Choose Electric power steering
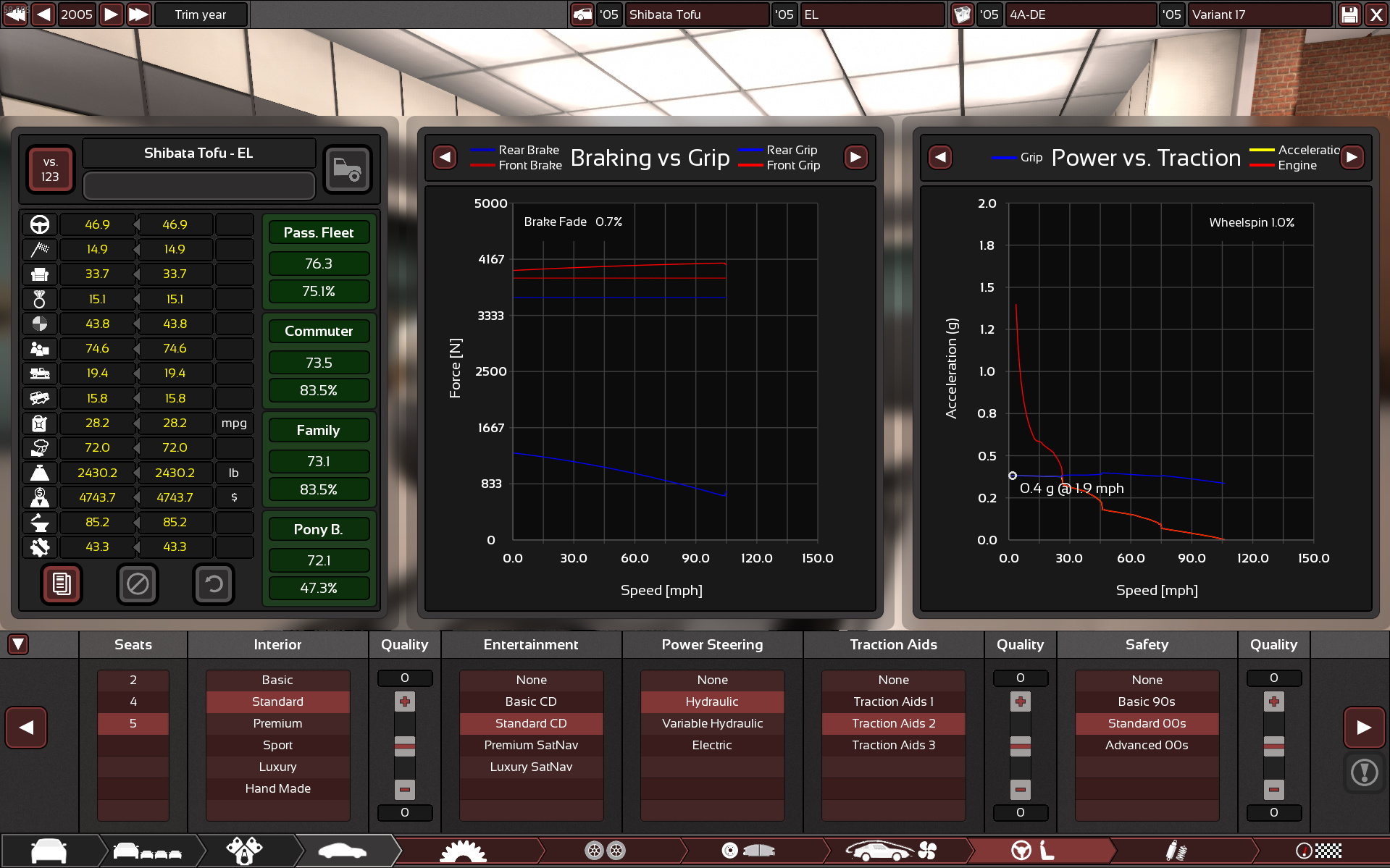The height and width of the screenshot is (868, 1390). click(x=712, y=745)
